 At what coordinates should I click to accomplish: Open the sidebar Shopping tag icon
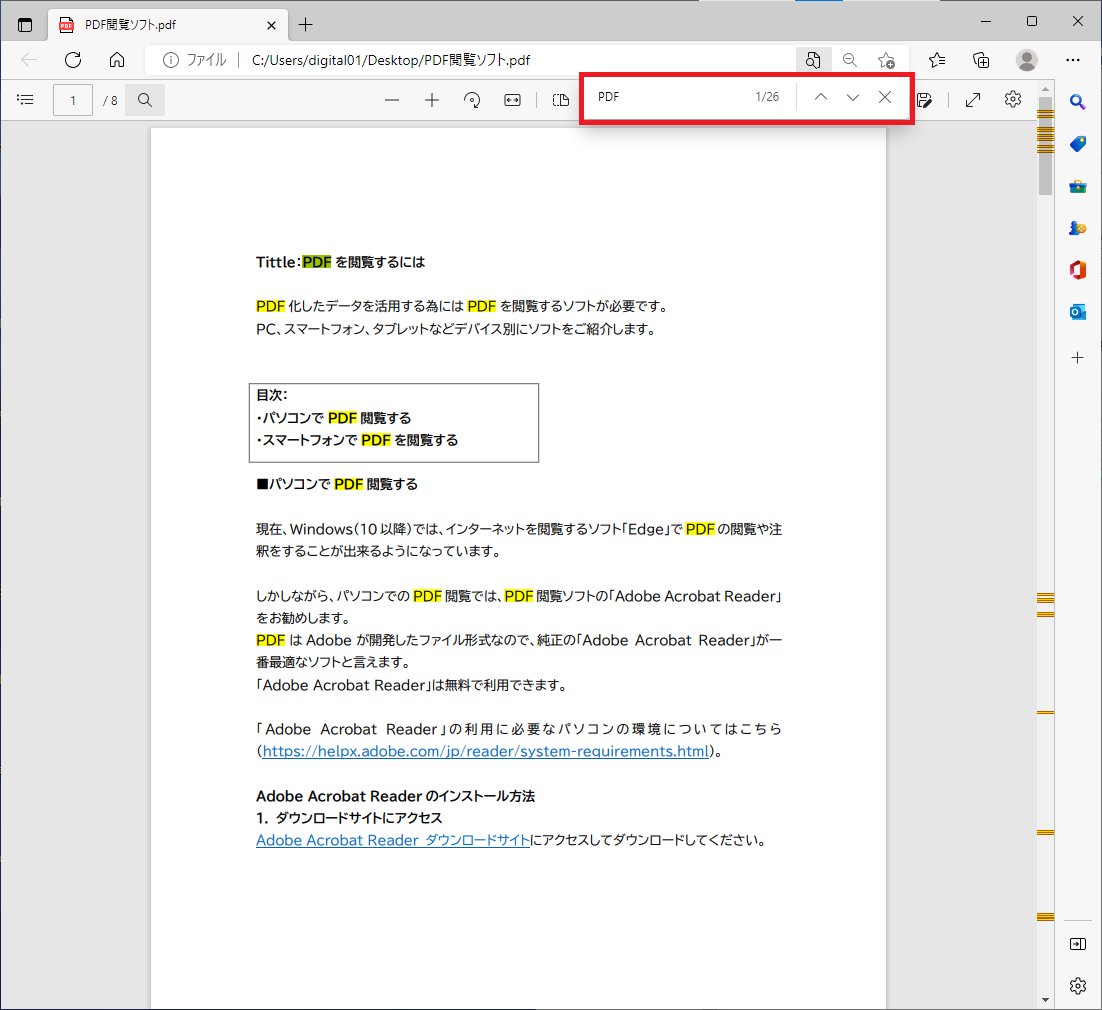point(1077,144)
